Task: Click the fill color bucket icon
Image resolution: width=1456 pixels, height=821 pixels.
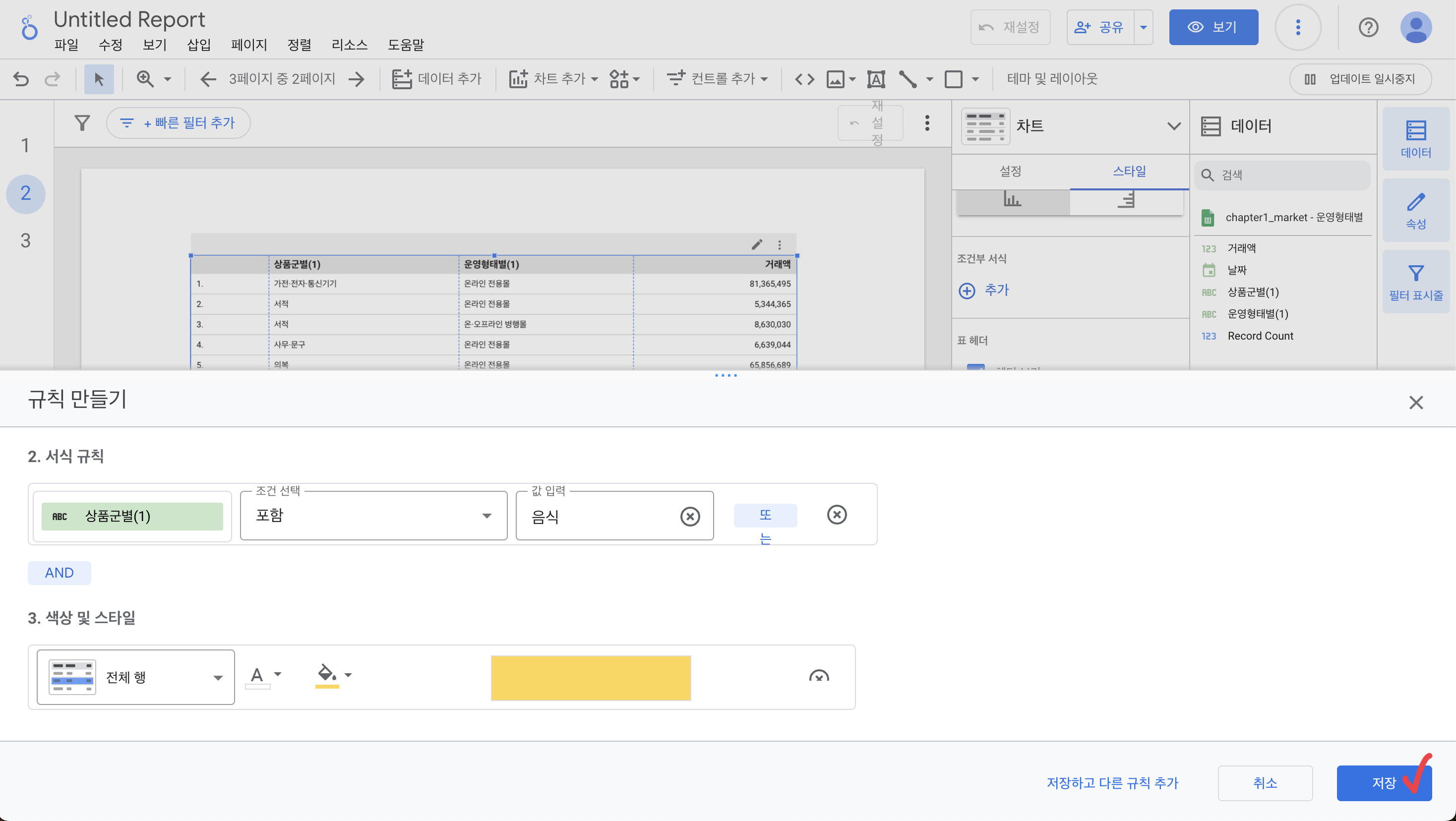Action: click(327, 674)
